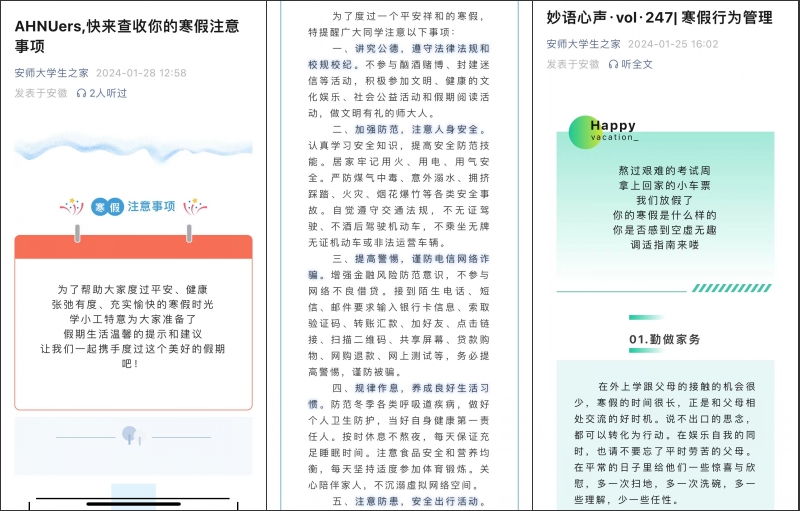Click the tree icon in the divider
Viewport: 800px width, 511px height.
pos(128,435)
